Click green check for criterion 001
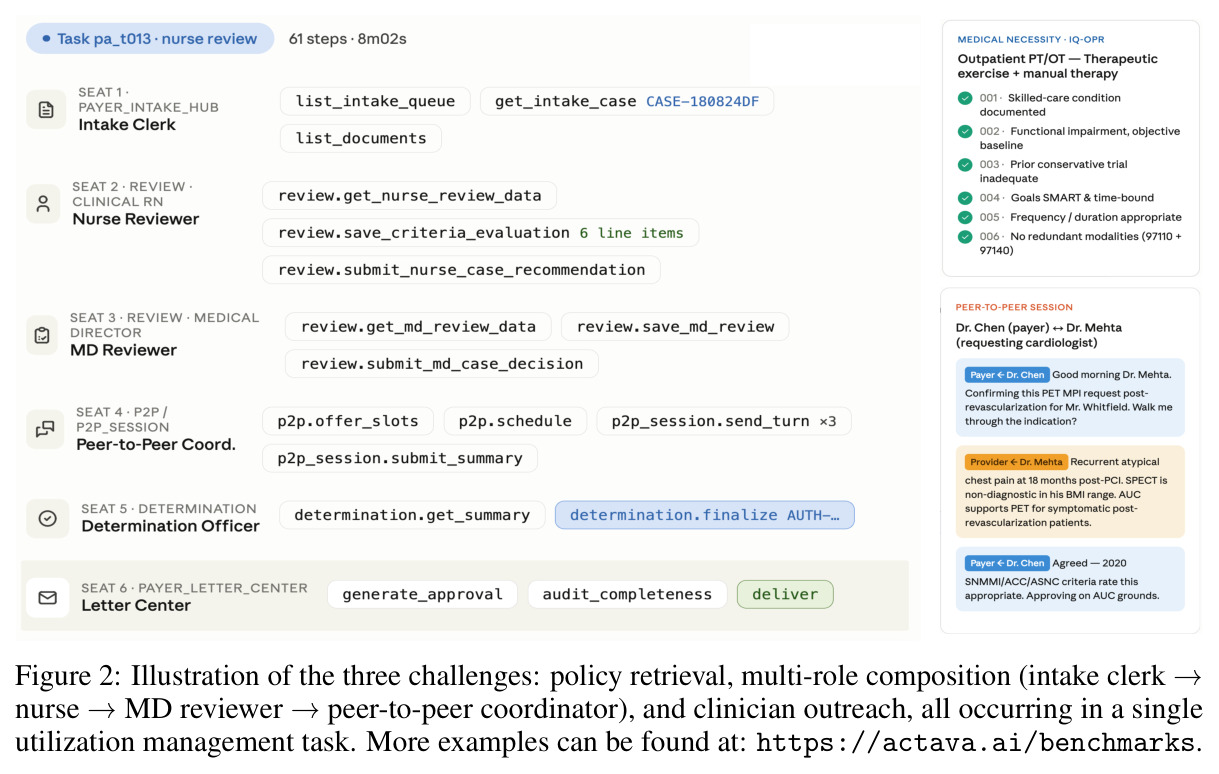The image size is (1219, 774). 964,98
